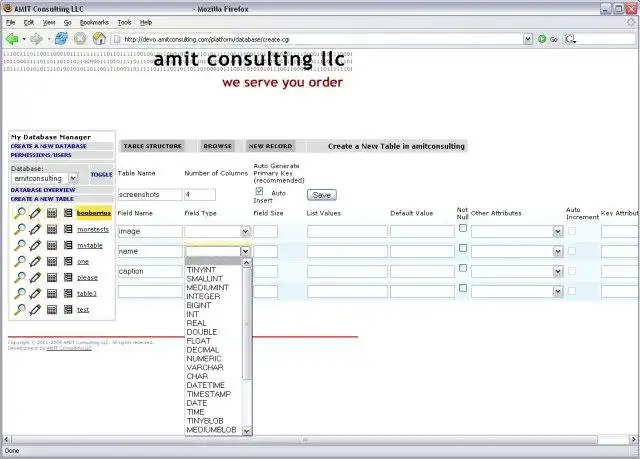Click the Save button

pyautogui.click(x=322, y=195)
